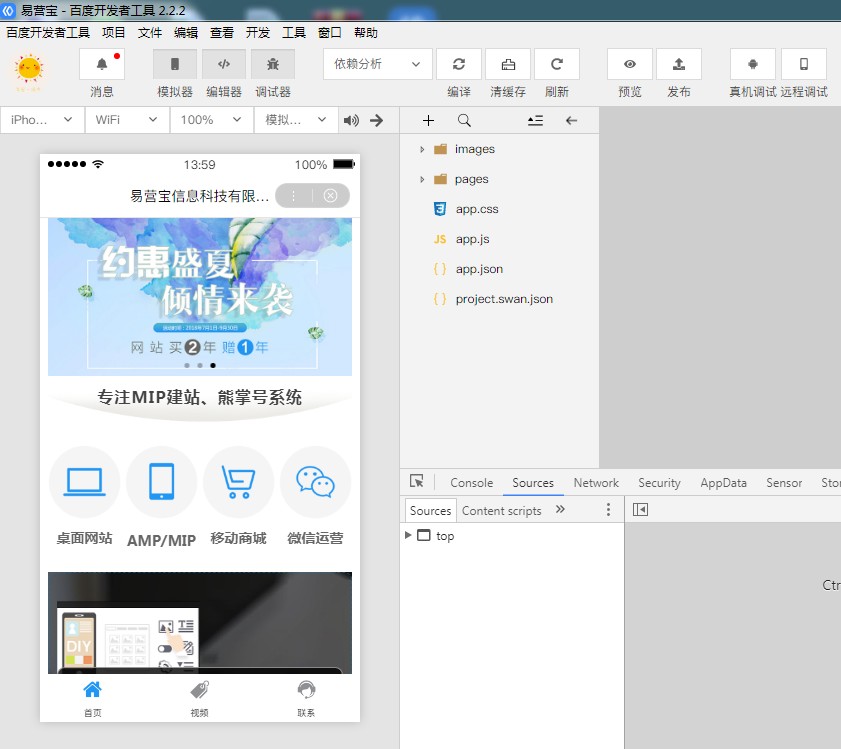Screen dimensions: 841x749
Task: Click the 真机调试 Android debug icon
Action: pos(753,64)
